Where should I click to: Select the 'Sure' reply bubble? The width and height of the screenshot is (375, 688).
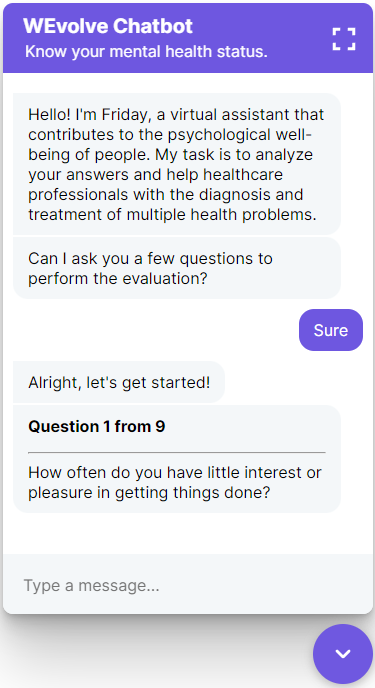coord(331,330)
